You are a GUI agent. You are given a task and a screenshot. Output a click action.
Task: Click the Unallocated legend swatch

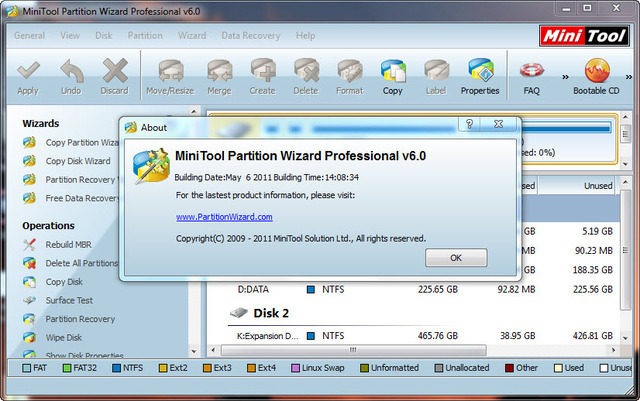[439, 368]
